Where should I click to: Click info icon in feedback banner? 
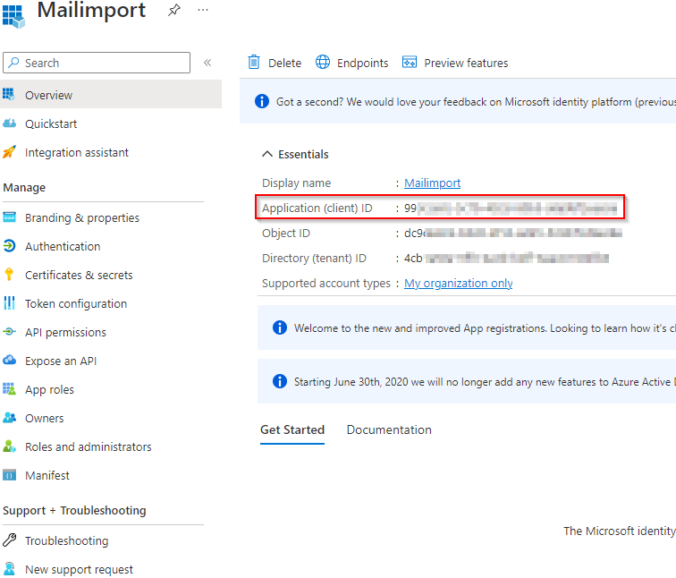point(262,101)
